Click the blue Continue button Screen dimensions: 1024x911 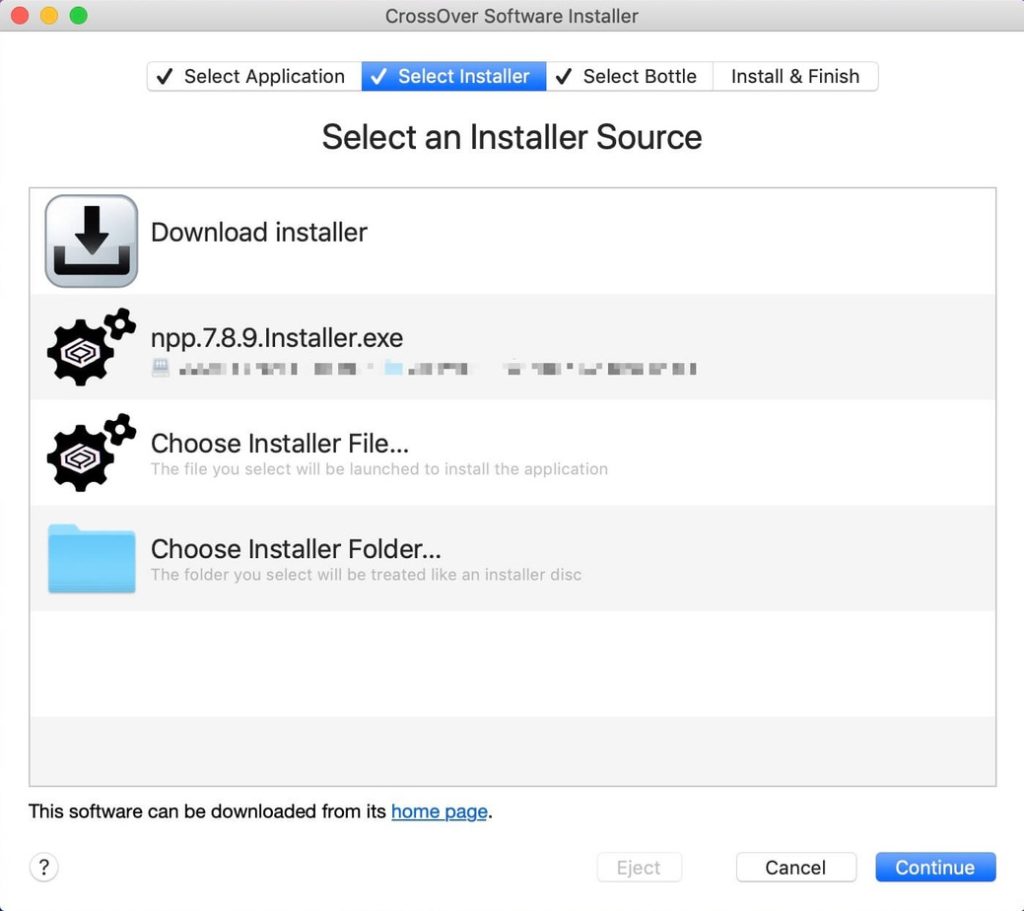pos(935,867)
